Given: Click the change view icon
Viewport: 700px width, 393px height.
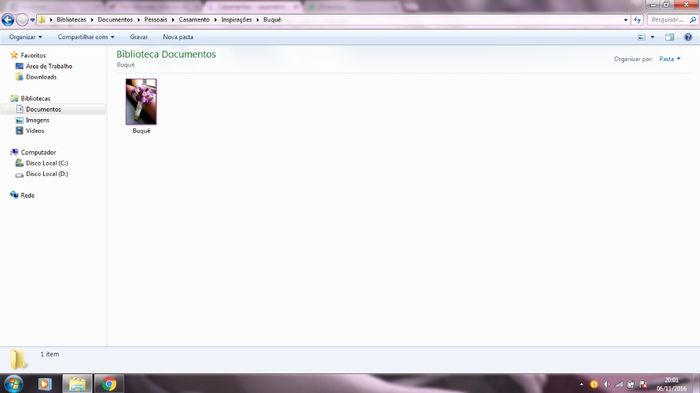Looking at the screenshot, I should pyautogui.click(x=642, y=37).
